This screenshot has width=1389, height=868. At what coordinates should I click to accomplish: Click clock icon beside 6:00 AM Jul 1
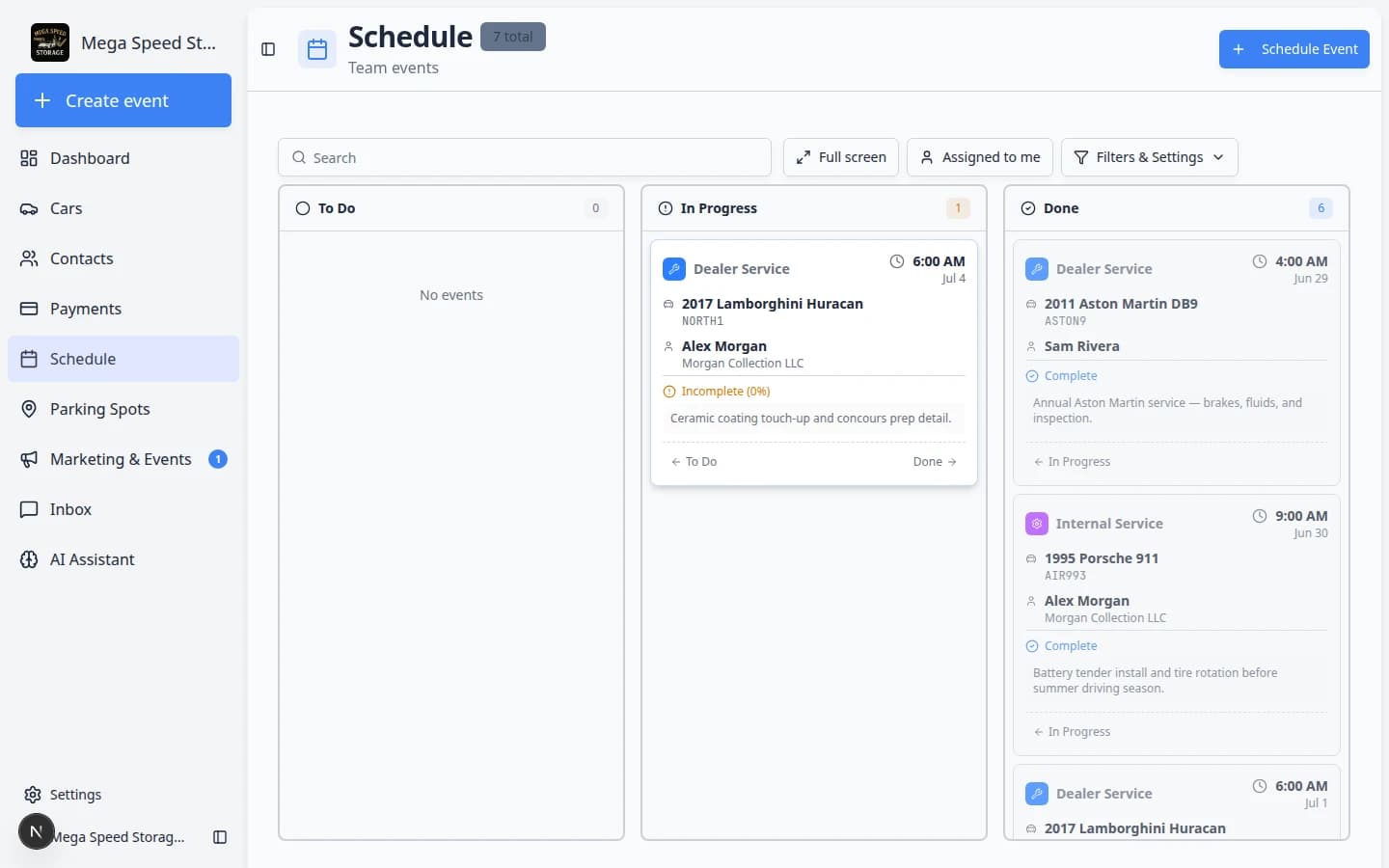(x=1260, y=786)
